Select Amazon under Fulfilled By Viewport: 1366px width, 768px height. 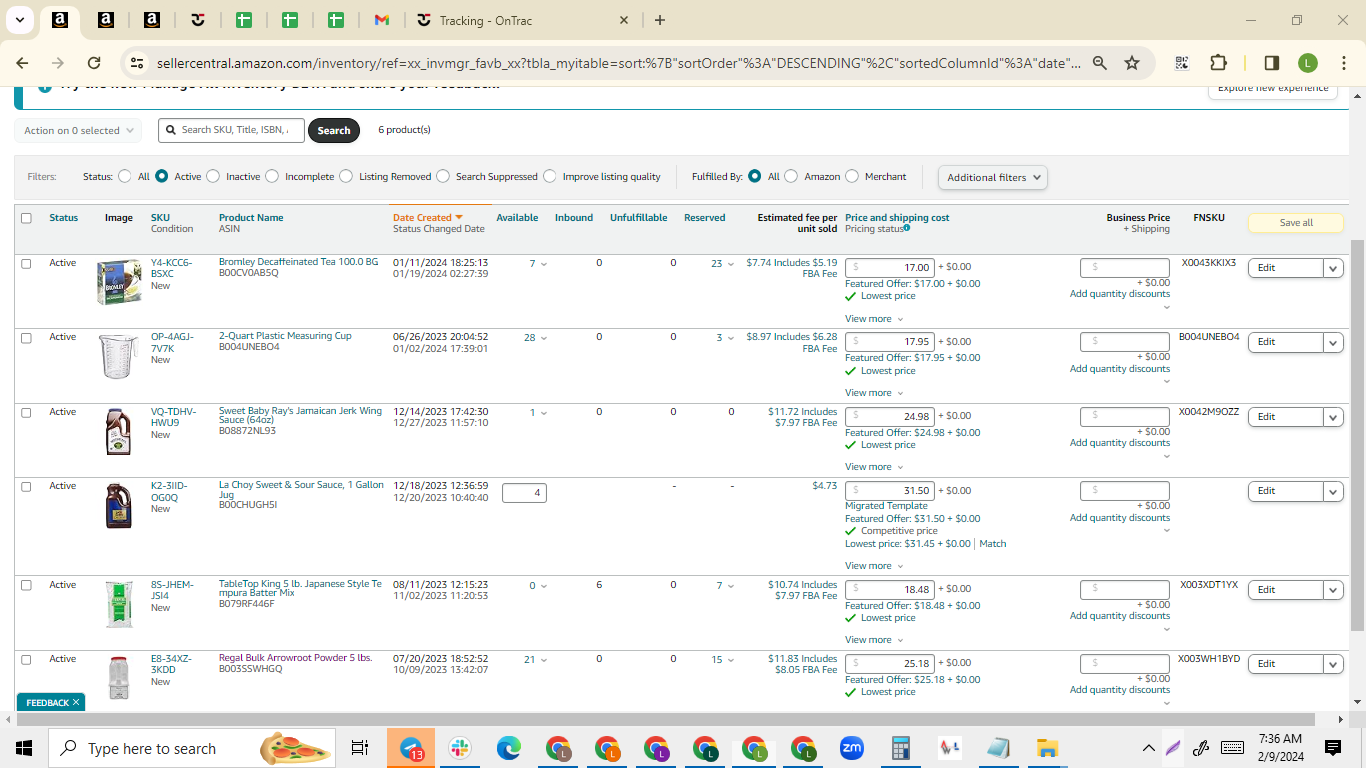click(791, 176)
